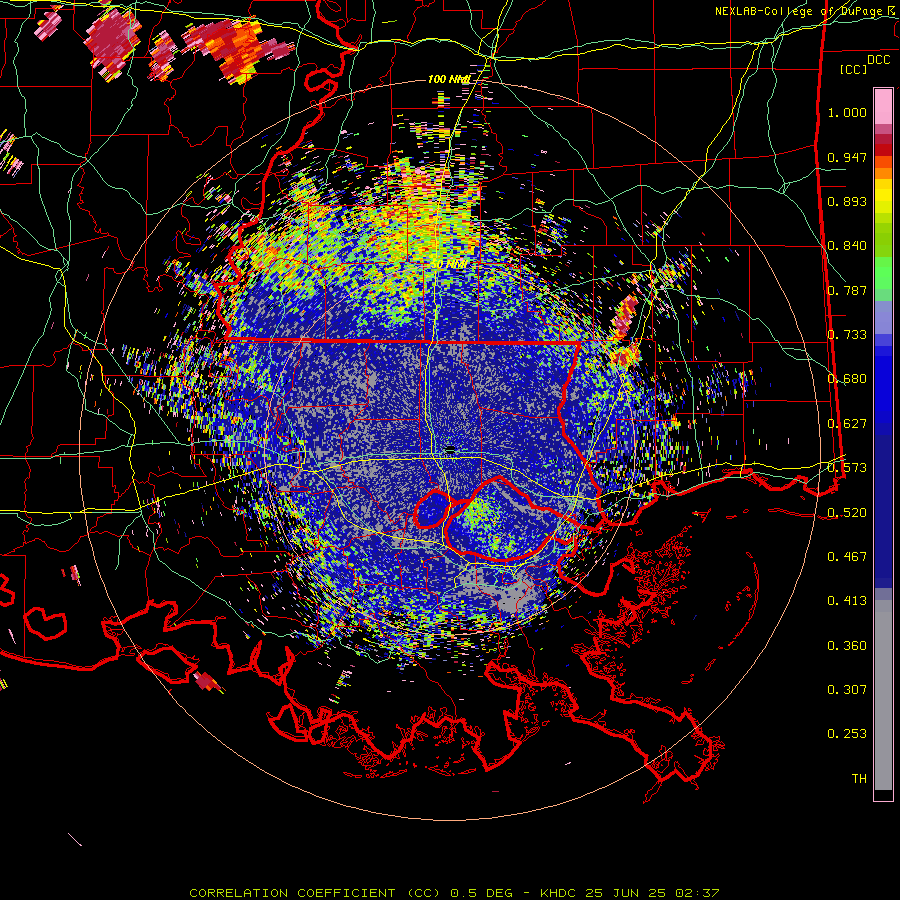Click inside the small dark-blue lake outline
Viewport: 900px width, 900px height.
(x=432, y=509)
